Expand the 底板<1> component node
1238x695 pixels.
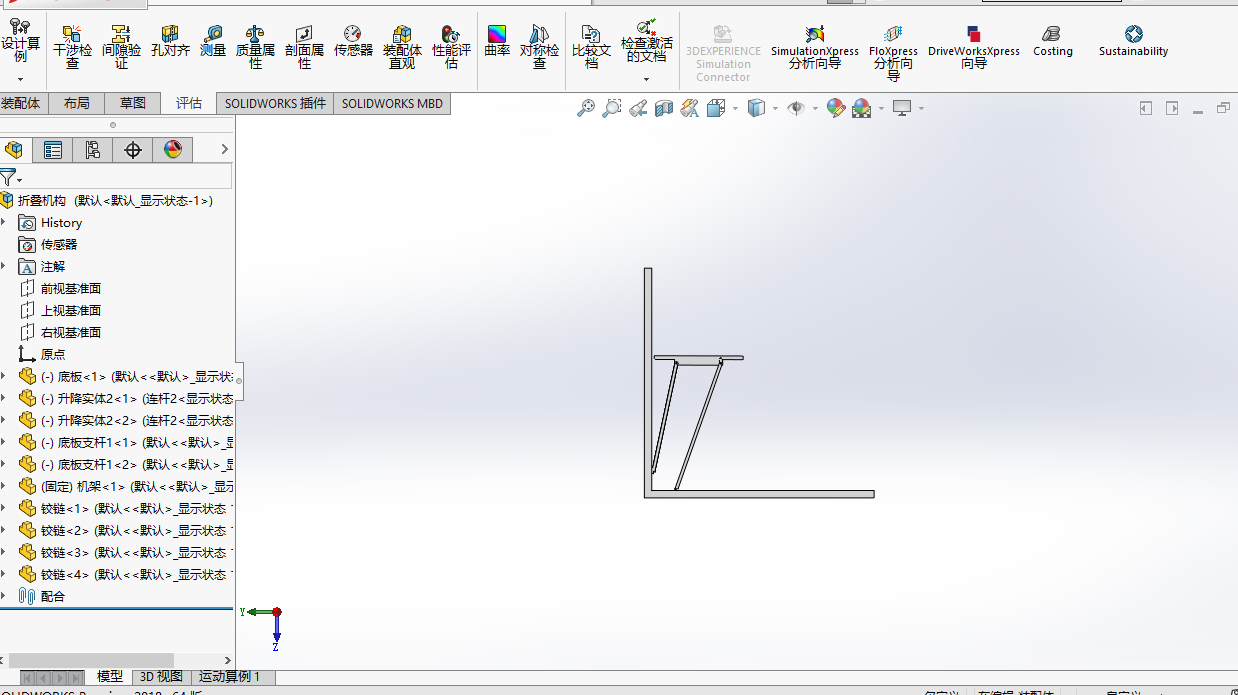pos(4,376)
